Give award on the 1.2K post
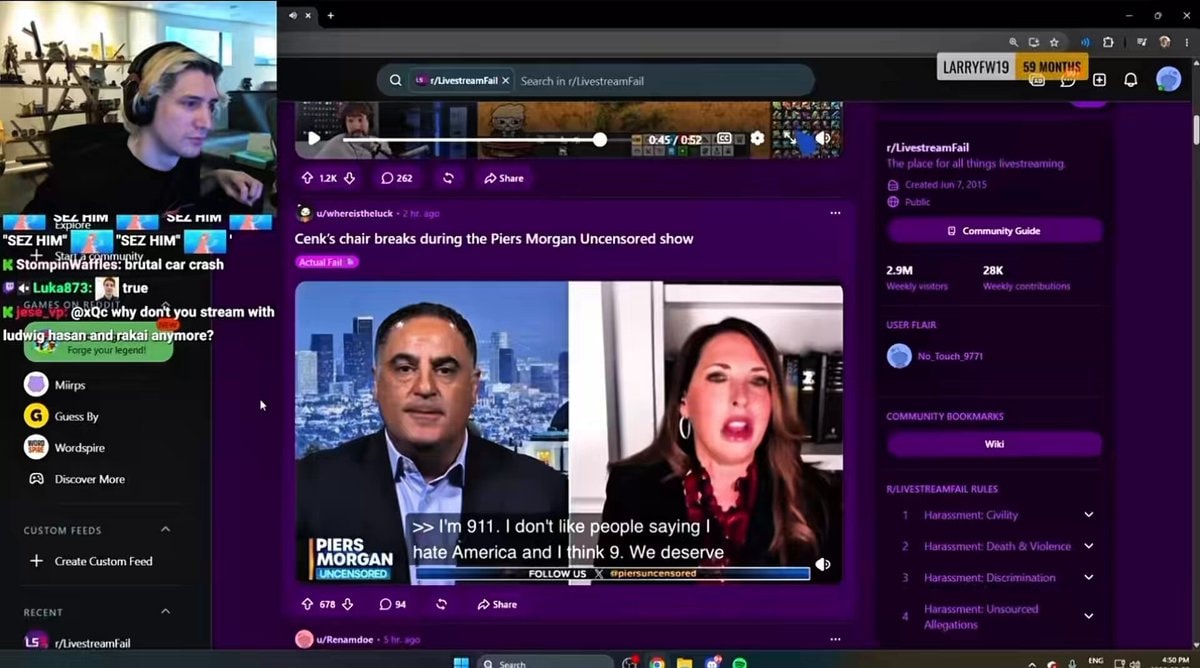Screen dimensions: 1200x668 click(x=448, y=178)
